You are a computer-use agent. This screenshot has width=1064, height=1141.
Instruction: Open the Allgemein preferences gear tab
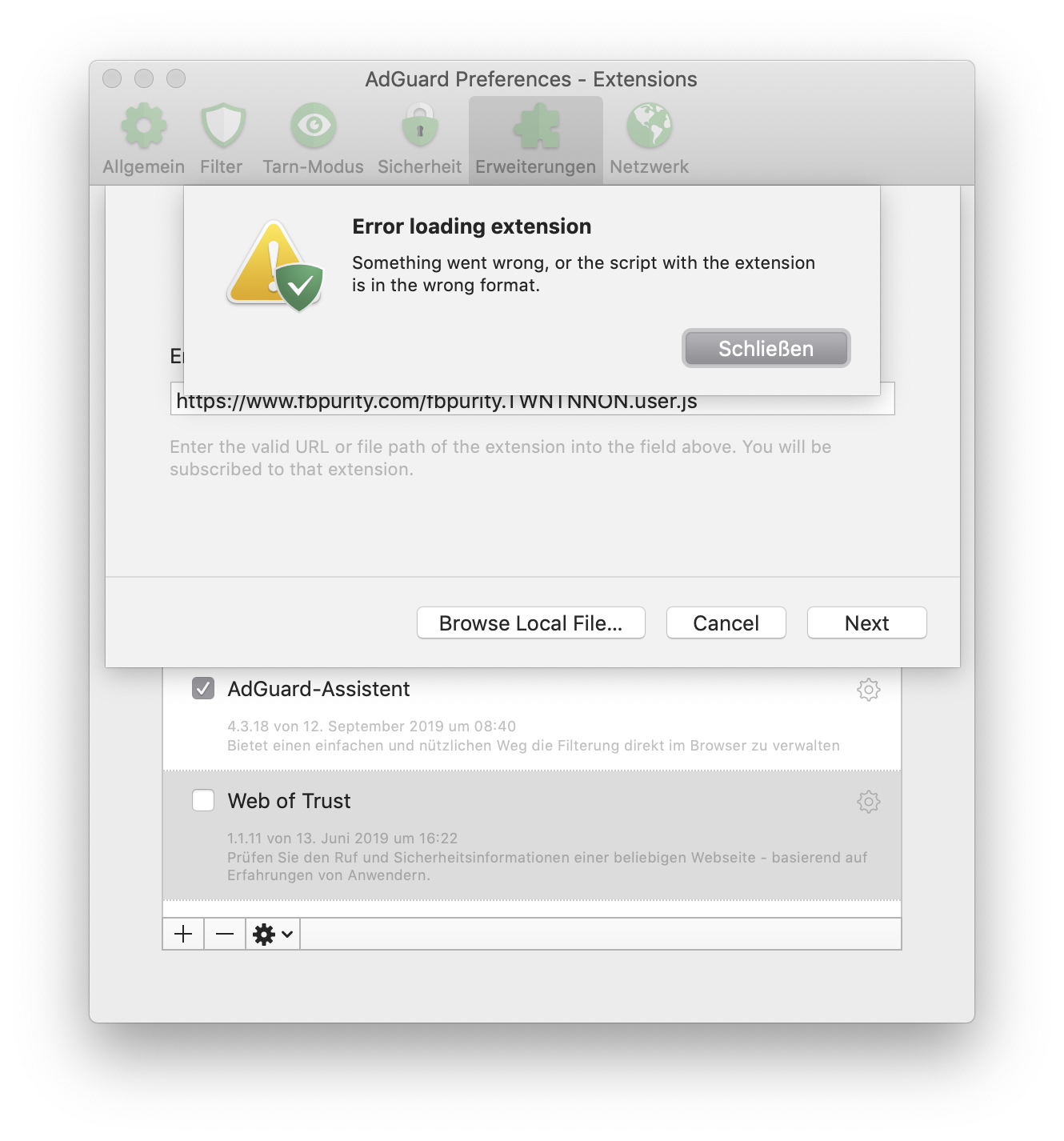click(144, 139)
